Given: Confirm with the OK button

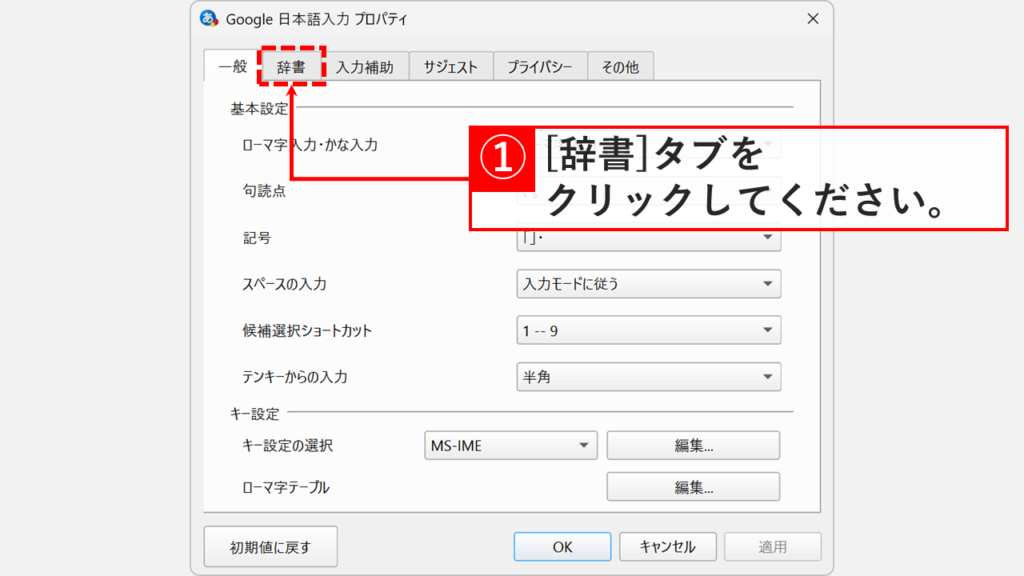Looking at the screenshot, I should point(562,547).
